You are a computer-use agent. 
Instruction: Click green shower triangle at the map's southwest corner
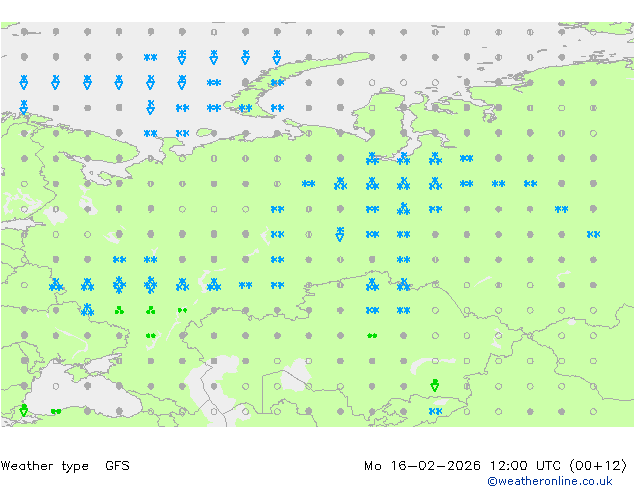pyautogui.click(x=24, y=410)
